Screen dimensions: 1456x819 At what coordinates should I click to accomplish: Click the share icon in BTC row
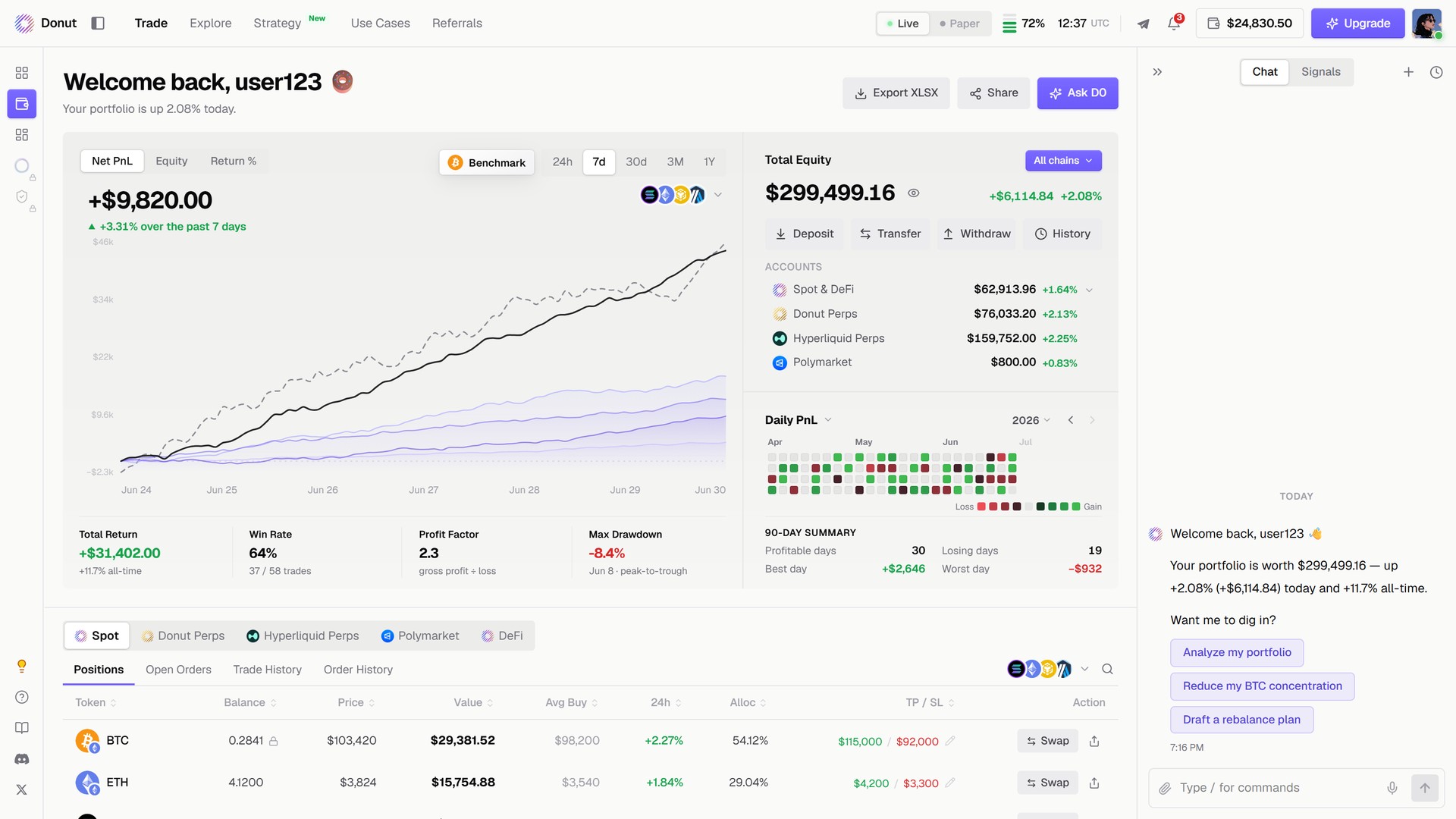tap(1094, 741)
